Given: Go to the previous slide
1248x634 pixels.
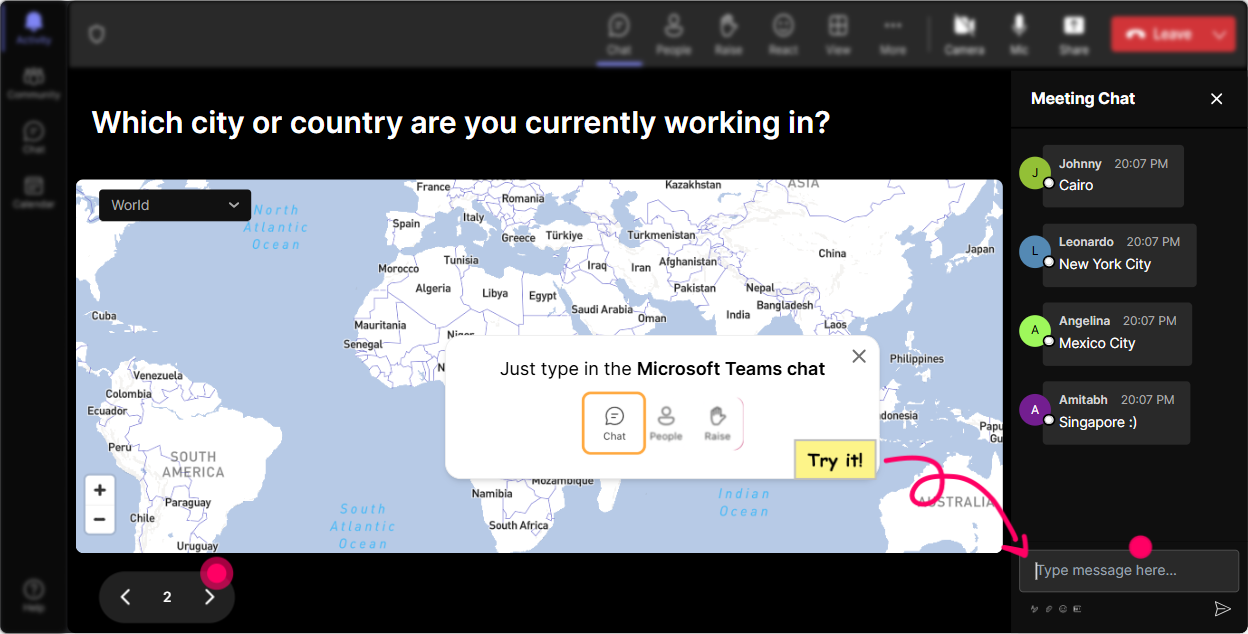Looking at the screenshot, I should click(125, 597).
